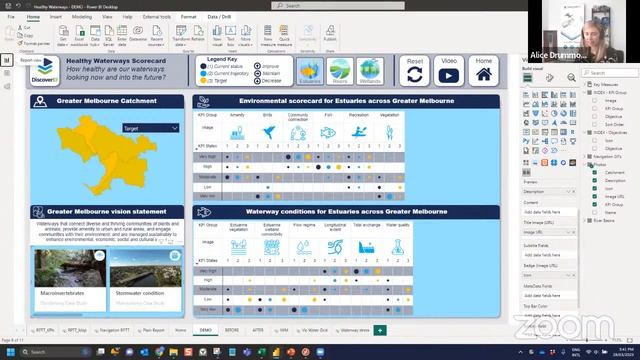Image resolution: width=640 pixels, height=360 pixels.
Task: Switch to Model view in left rail
Action: pos(7,86)
